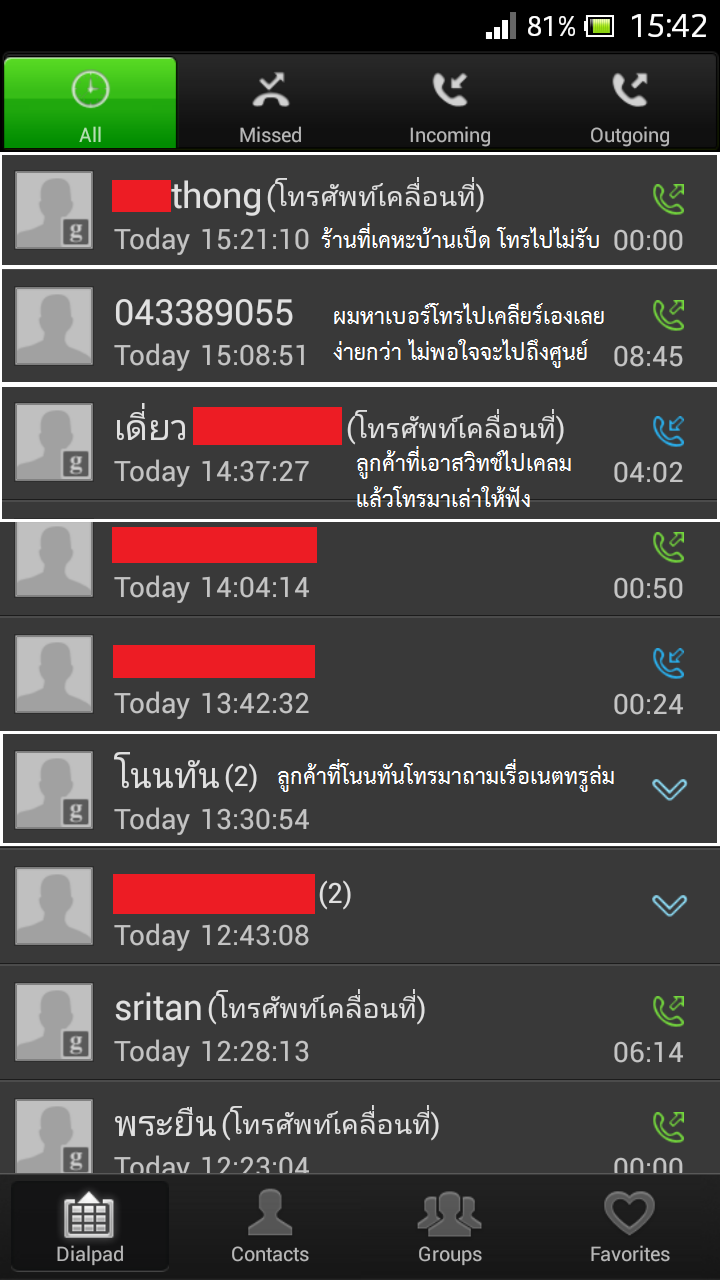This screenshot has height=1280, width=720.
Task: Open the battery status icon
Action: [600, 26]
